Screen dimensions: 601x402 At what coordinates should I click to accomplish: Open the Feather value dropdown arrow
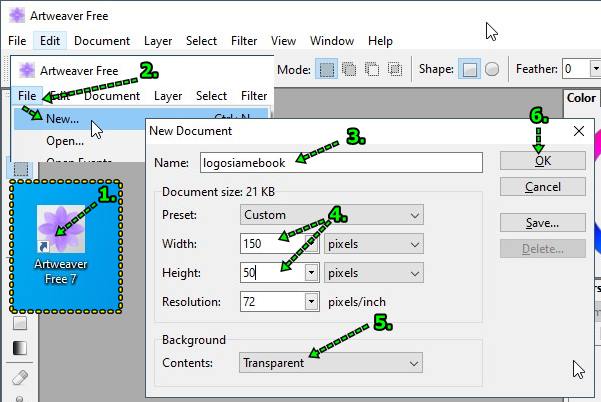click(x=595, y=69)
